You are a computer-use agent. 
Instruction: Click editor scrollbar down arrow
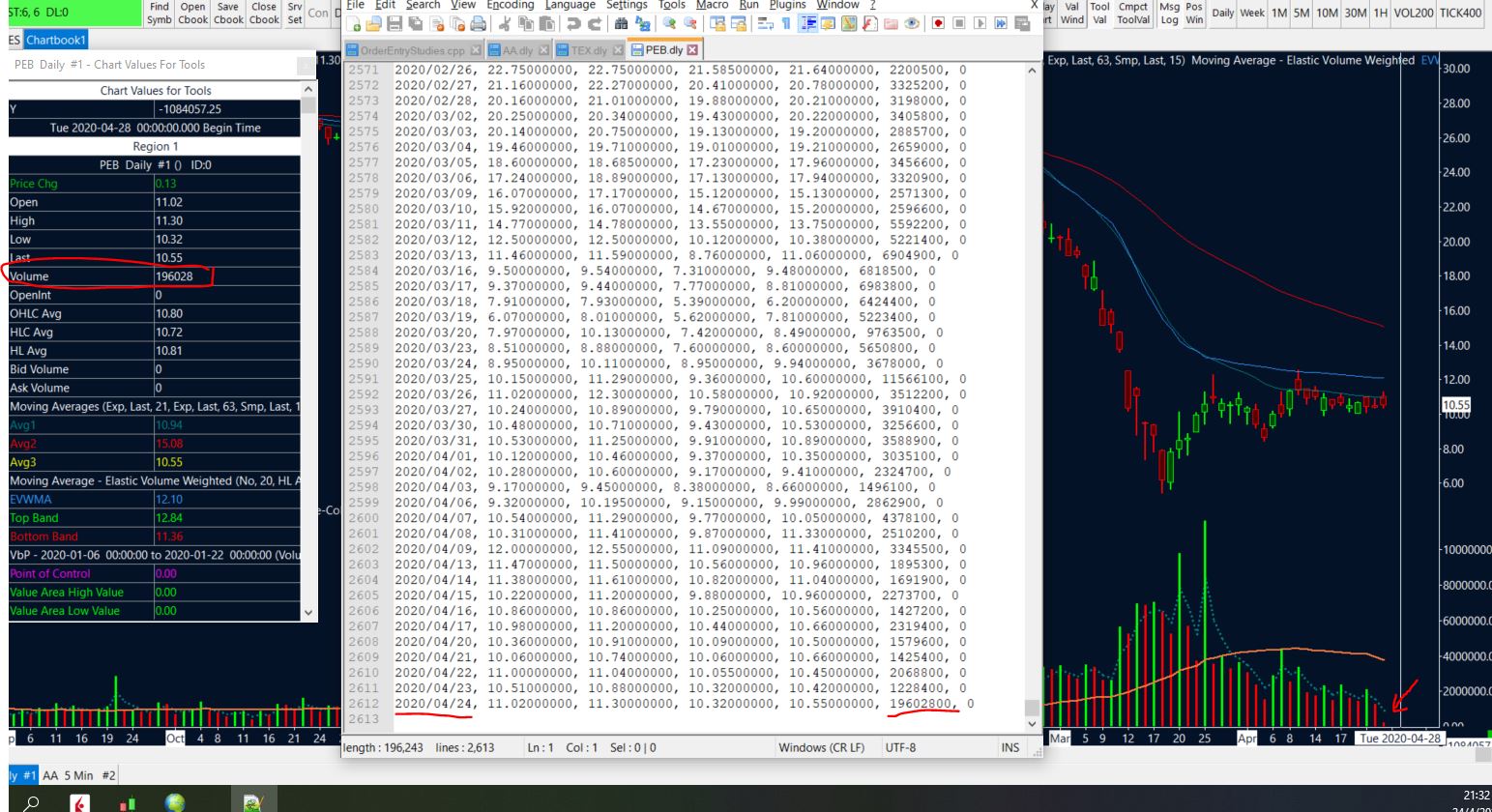1032,724
